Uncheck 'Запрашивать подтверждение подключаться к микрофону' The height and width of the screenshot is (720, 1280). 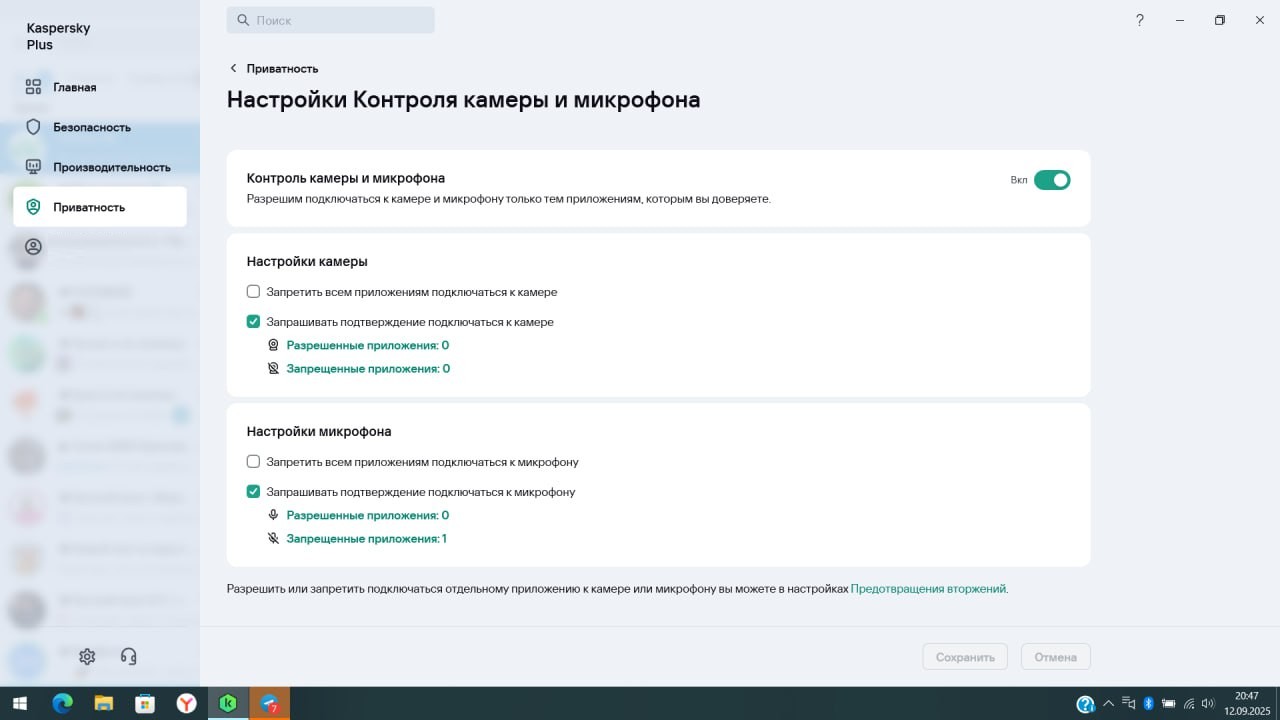(254, 492)
